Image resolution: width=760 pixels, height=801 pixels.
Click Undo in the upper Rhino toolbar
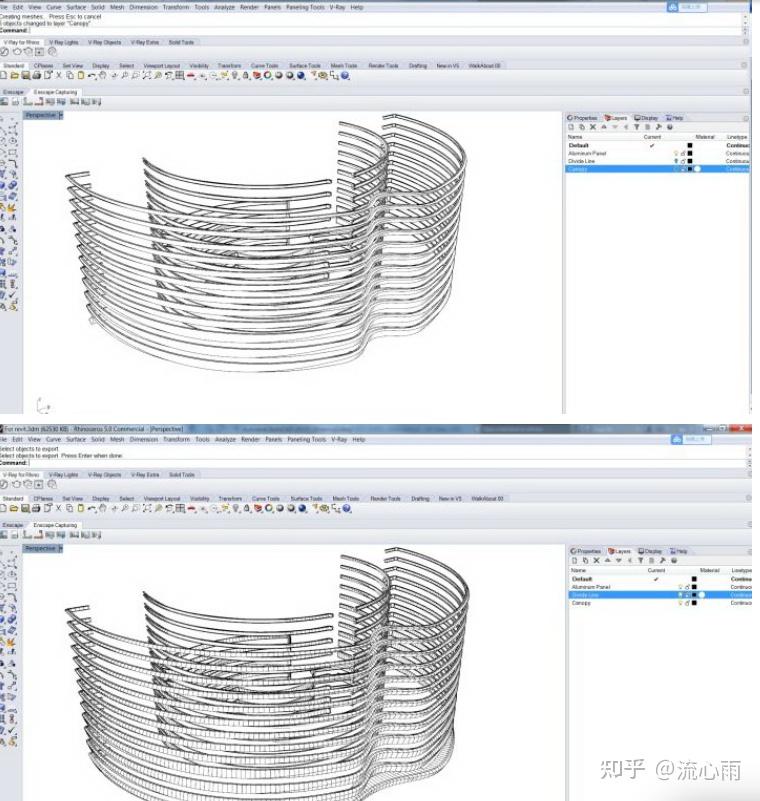pyautogui.click(x=92, y=76)
